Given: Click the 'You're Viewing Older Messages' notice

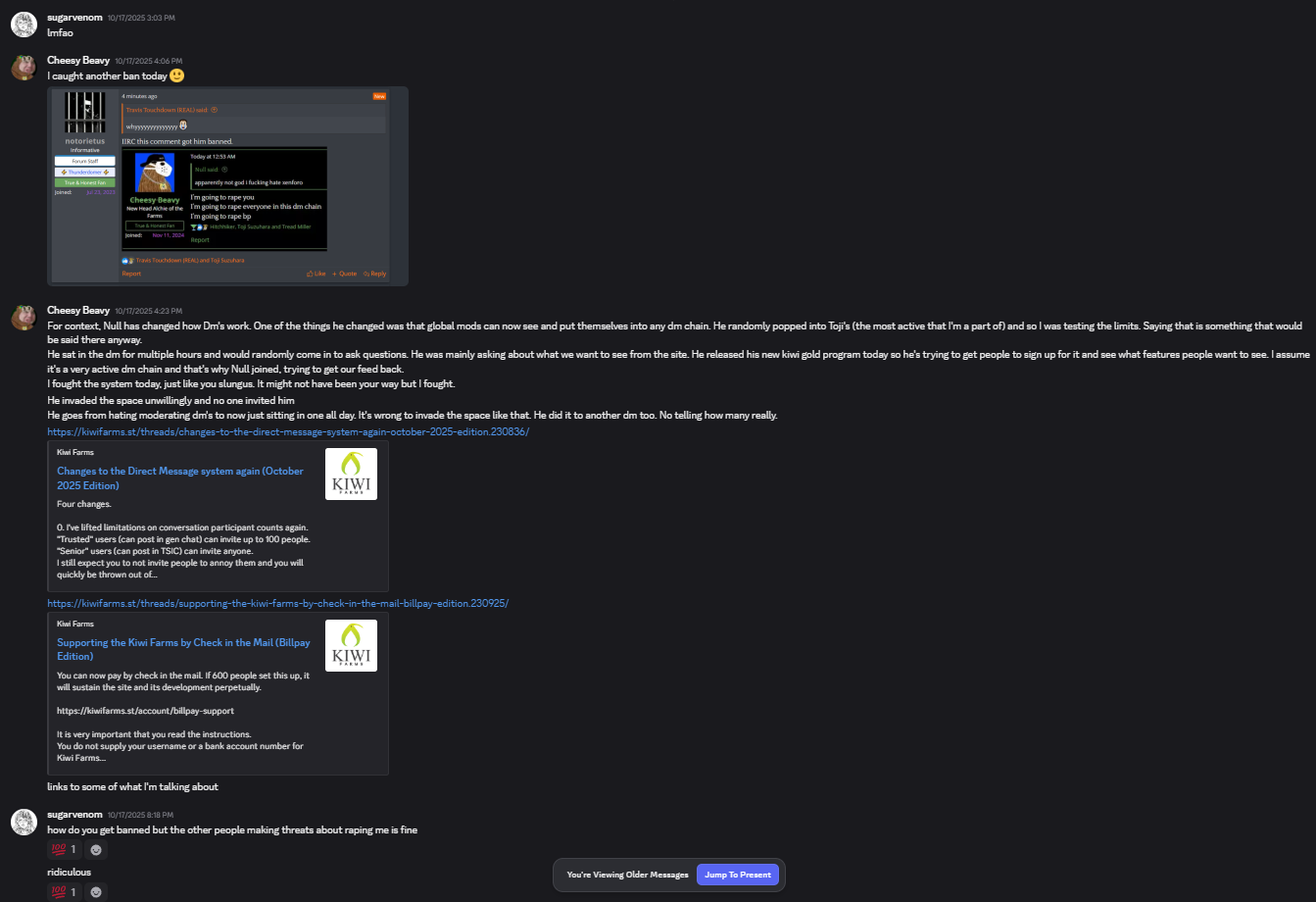Looking at the screenshot, I should click(x=627, y=875).
